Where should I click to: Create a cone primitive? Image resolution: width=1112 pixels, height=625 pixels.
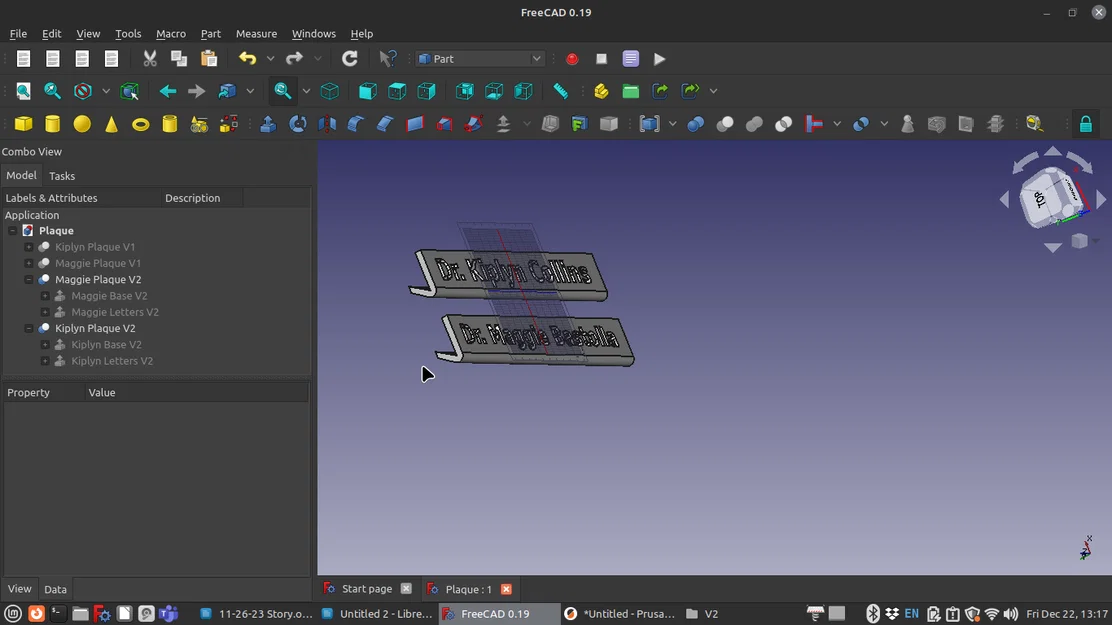pyautogui.click(x=111, y=124)
